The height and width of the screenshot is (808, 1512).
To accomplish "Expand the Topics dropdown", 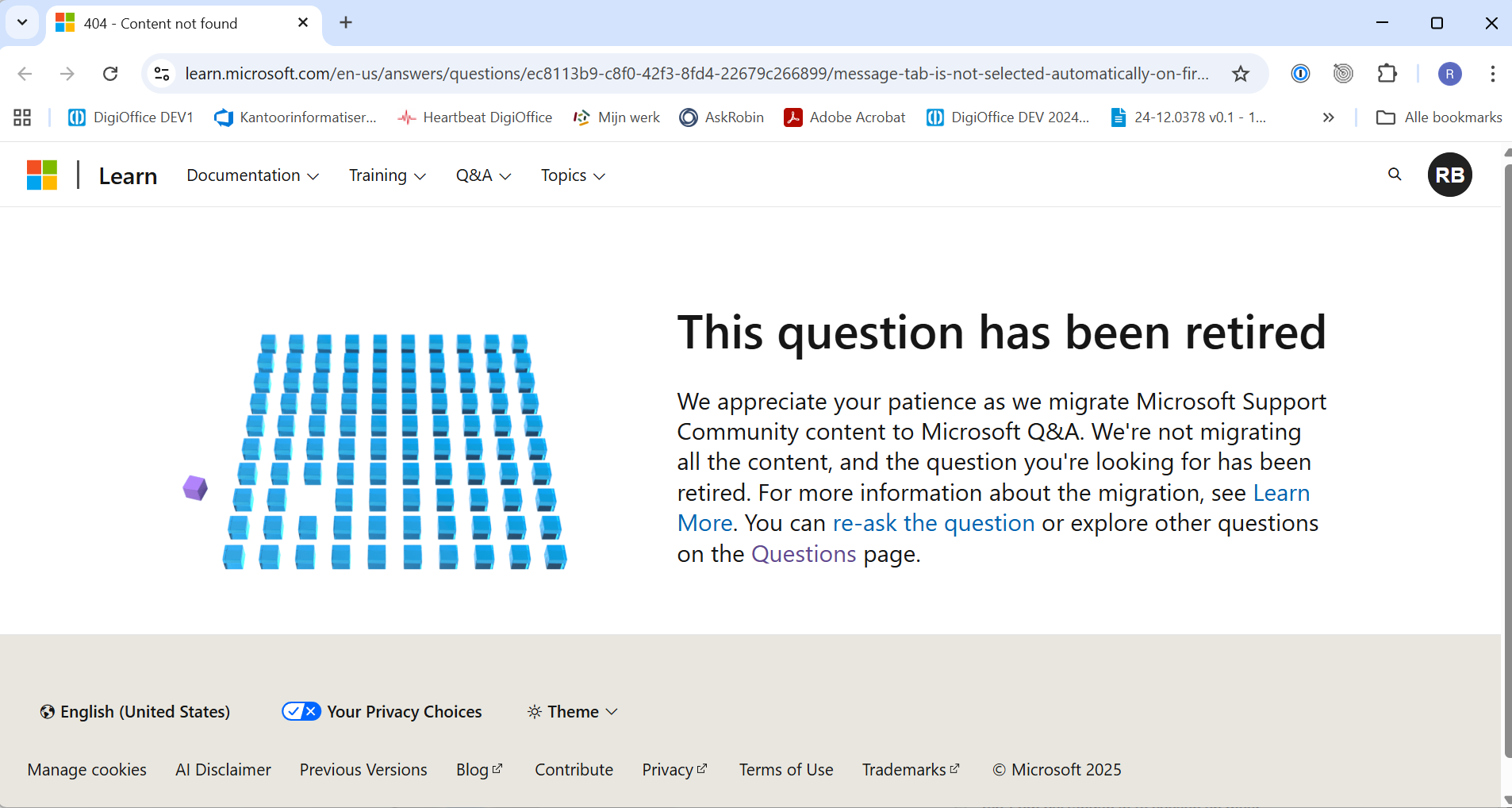I will coord(574,175).
